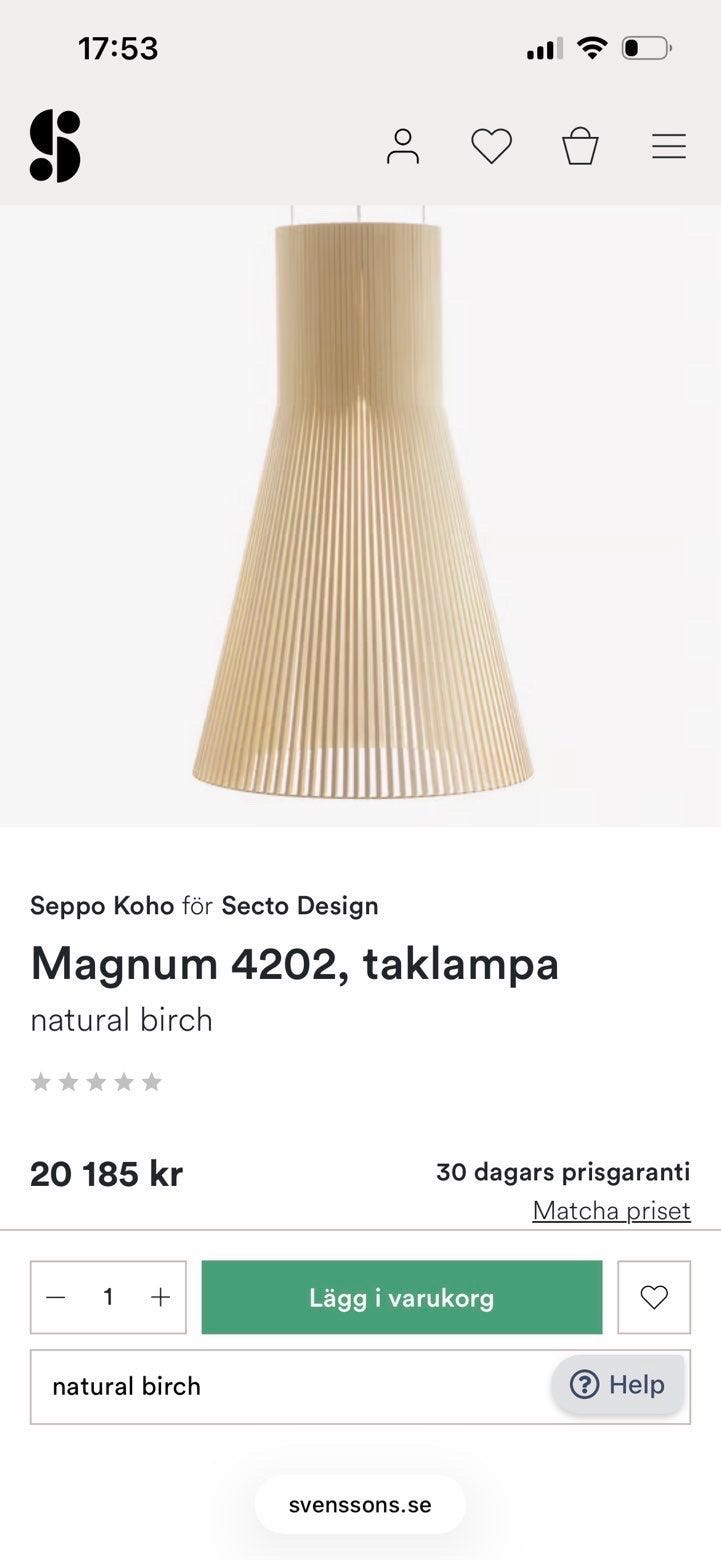721x1560 pixels.
Task: Decrease quantity with minus button
Action: pyautogui.click(x=56, y=1297)
